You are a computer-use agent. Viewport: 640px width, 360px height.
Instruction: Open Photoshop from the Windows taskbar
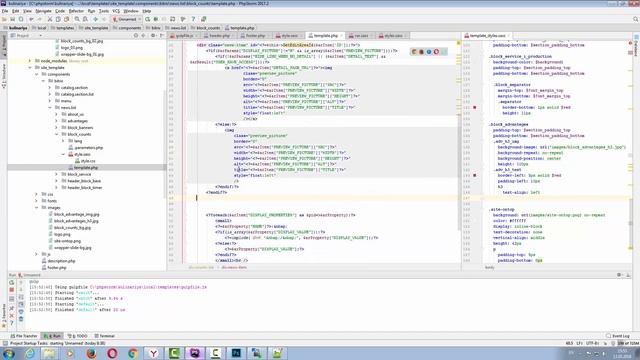tap(236, 353)
